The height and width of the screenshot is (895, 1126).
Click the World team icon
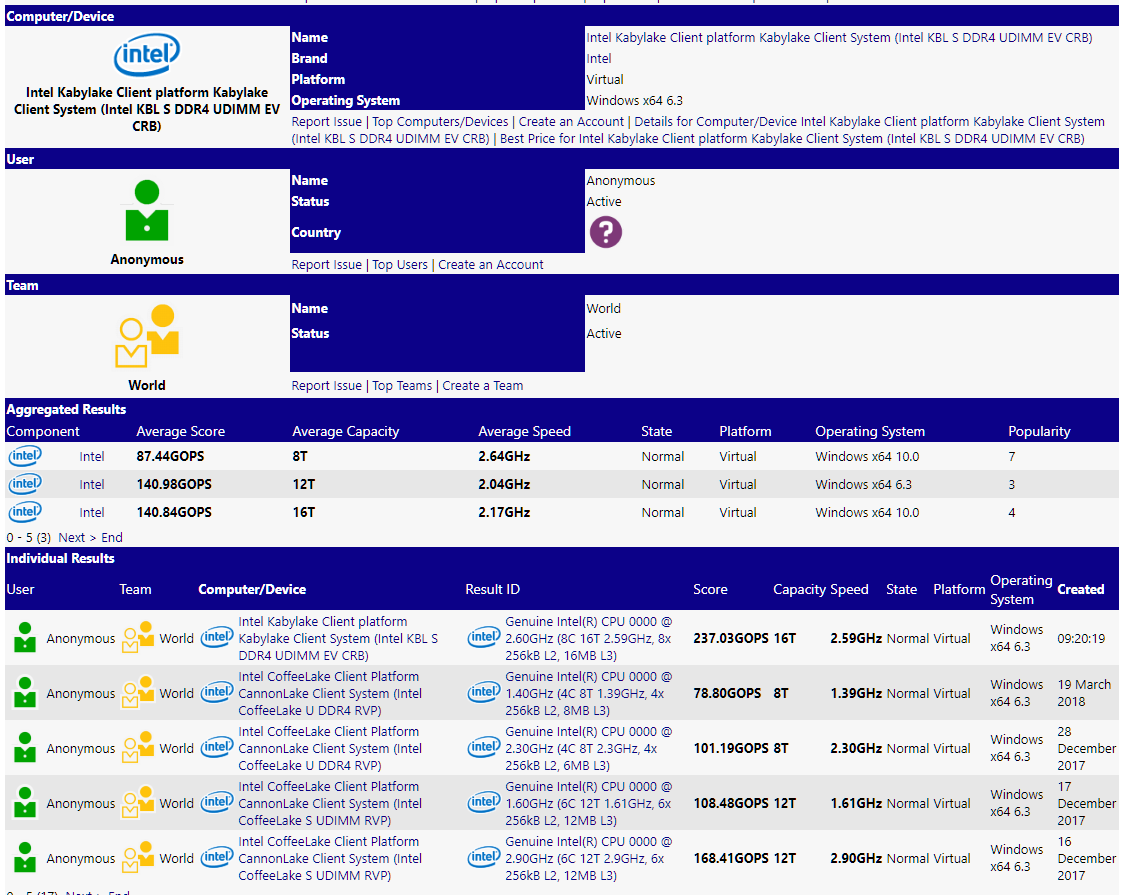click(146, 336)
